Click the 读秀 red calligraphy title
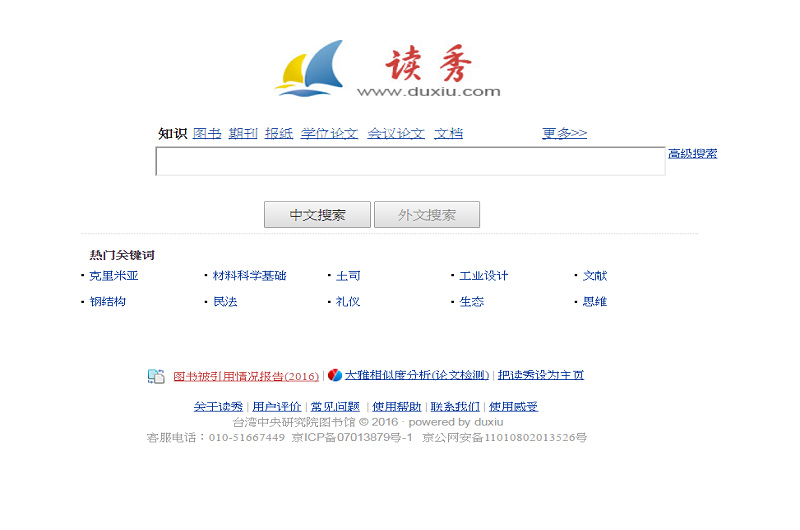 pos(429,63)
